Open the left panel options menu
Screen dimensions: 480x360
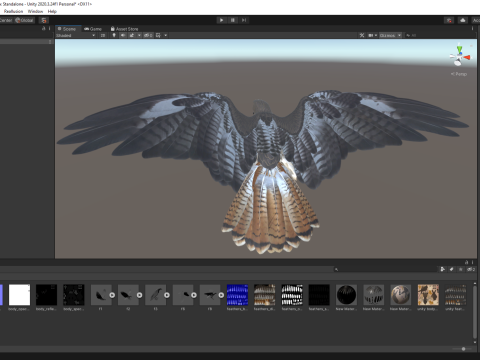coord(49,29)
